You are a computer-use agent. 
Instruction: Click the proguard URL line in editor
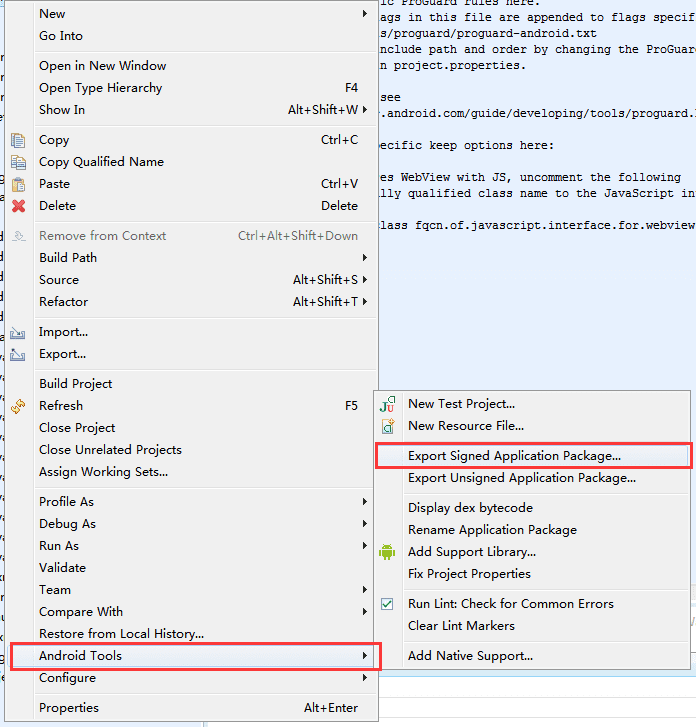[x=538, y=114]
